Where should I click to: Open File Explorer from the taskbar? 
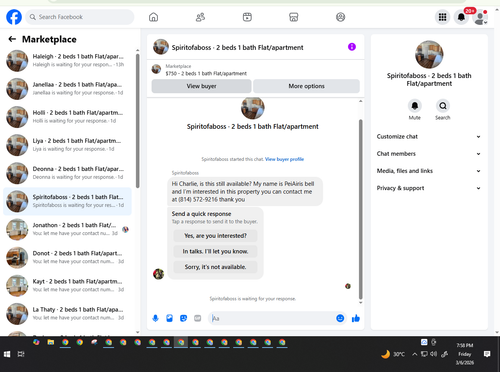[51, 342]
